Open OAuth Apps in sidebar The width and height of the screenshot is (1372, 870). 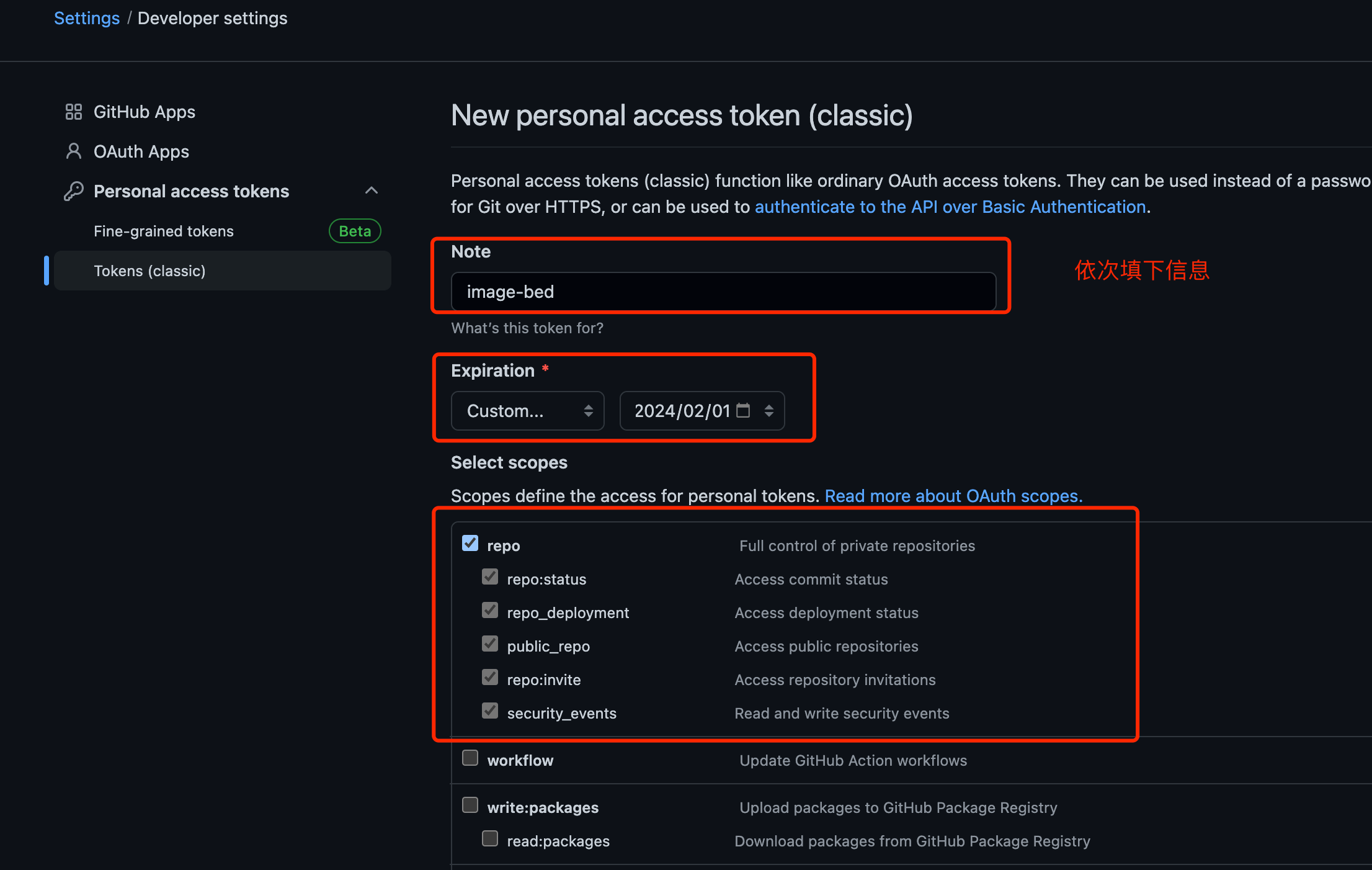141,151
